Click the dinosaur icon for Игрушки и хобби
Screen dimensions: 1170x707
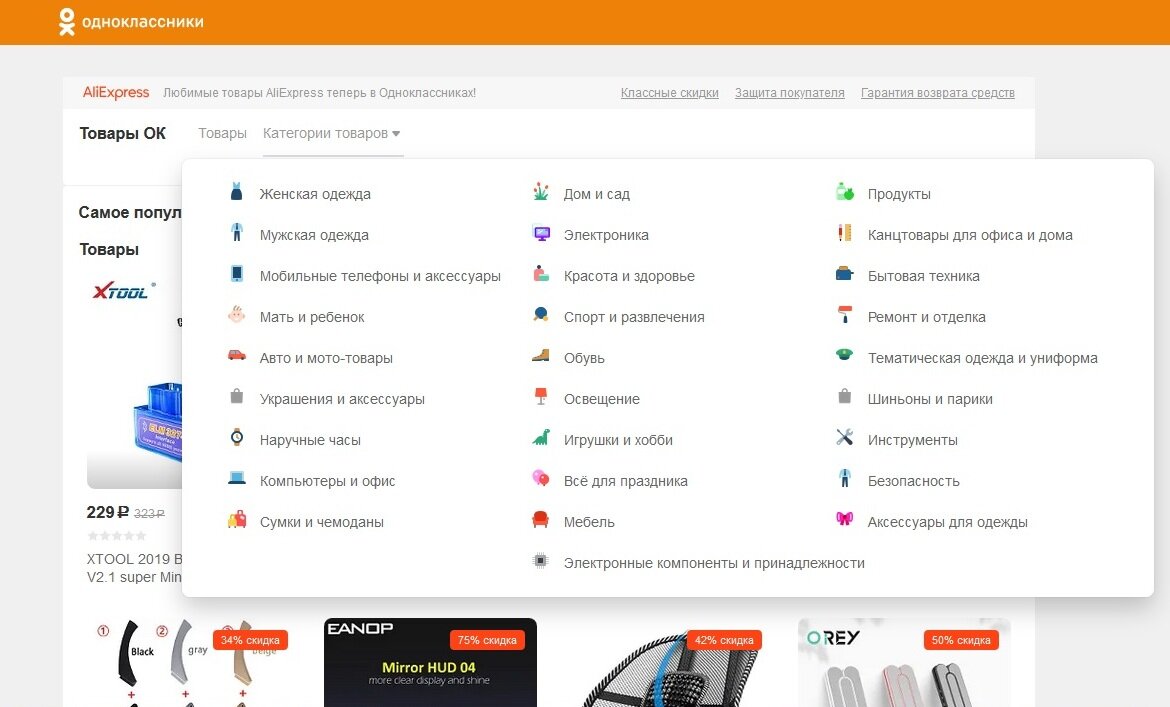pos(541,437)
